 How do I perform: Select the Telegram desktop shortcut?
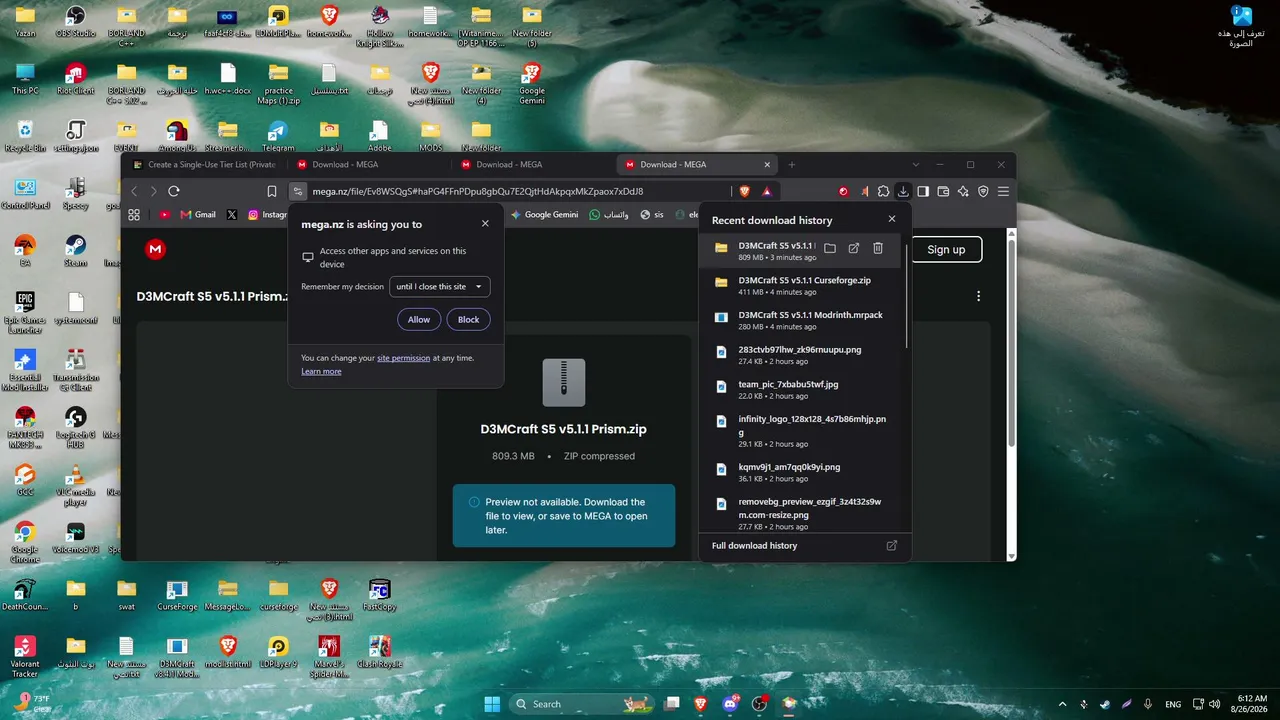tap(278, 137)
